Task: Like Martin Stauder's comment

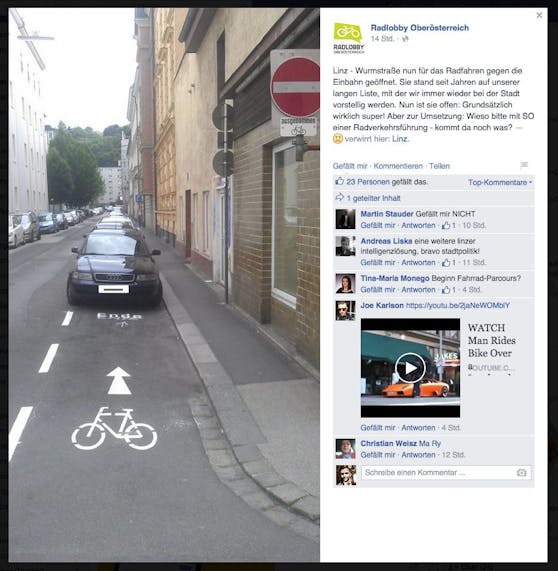Action: tap(378, 225)
